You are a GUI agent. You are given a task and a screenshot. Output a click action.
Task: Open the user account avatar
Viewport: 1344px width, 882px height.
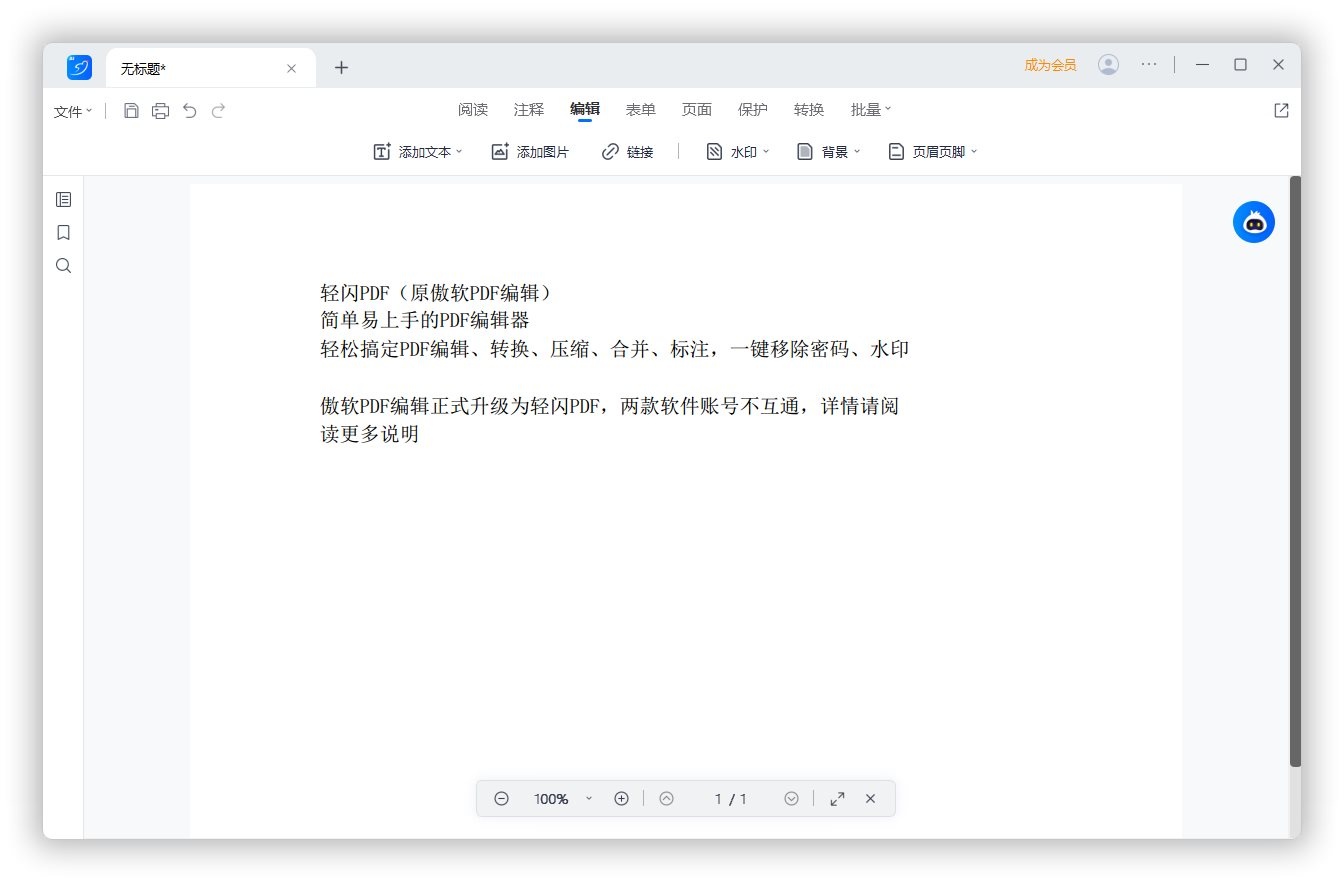click(x=1108, y=64)
